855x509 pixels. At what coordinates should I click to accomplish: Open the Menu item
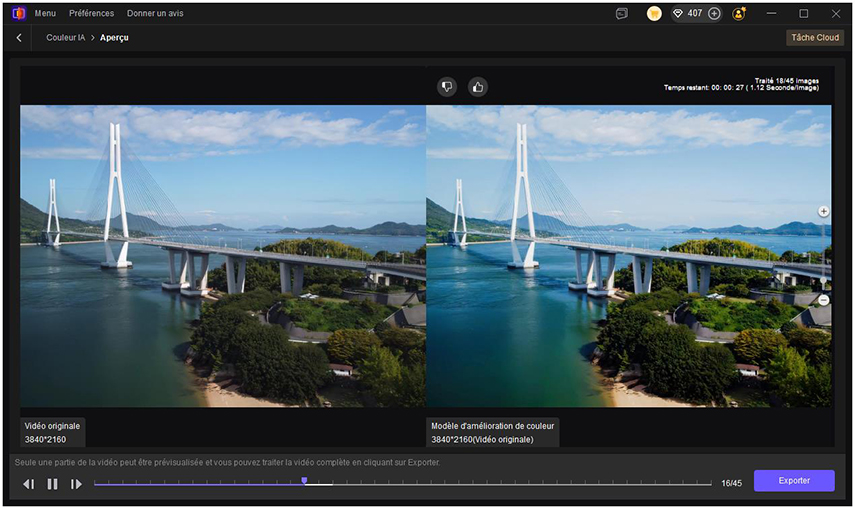coord(45,14)
